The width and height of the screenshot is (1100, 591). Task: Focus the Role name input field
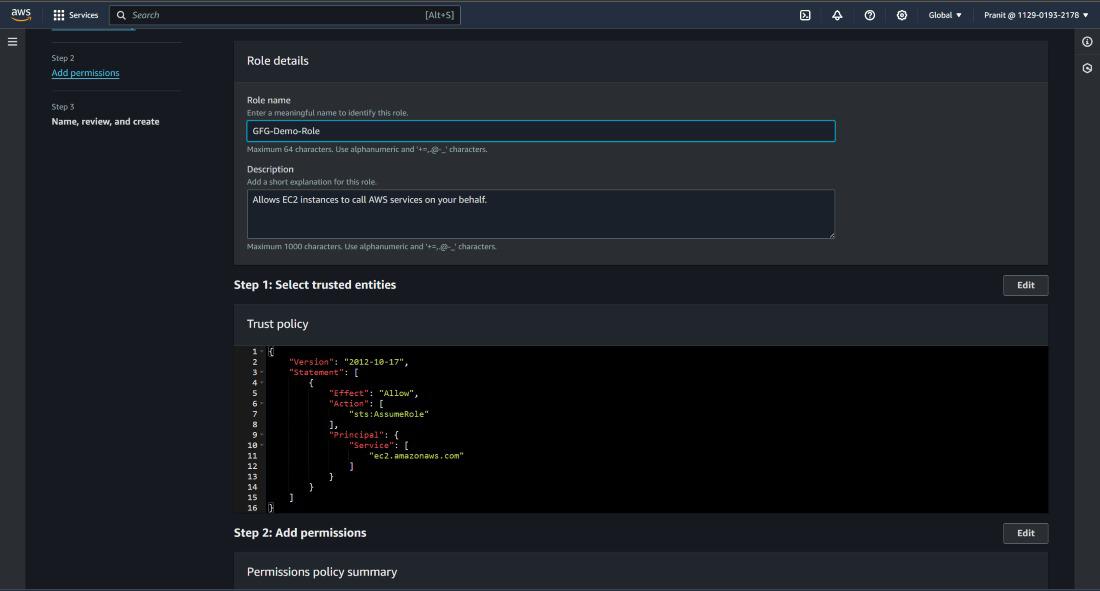[x=541, y=131]
